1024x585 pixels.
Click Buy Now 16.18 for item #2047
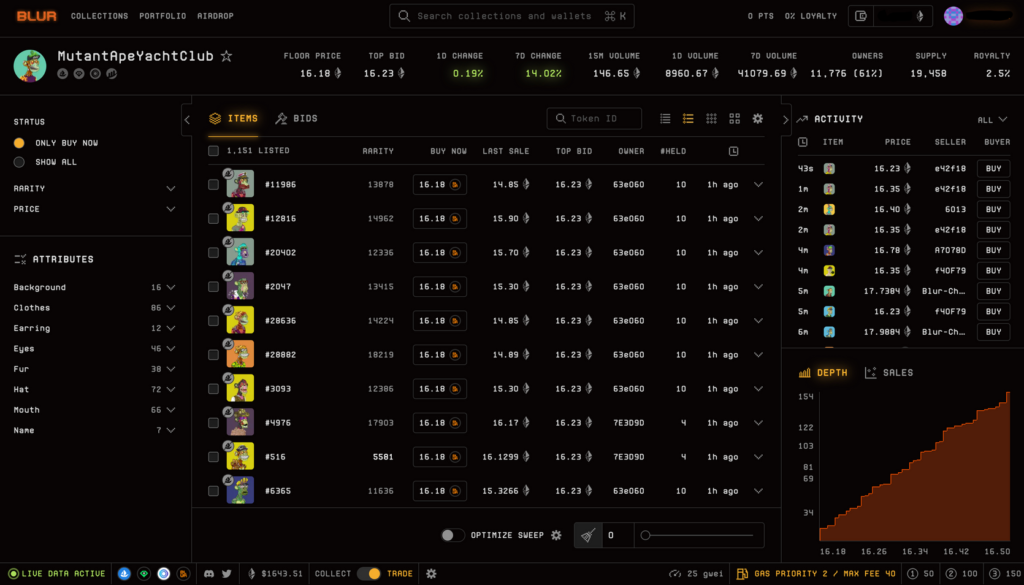tap(440, 287)
